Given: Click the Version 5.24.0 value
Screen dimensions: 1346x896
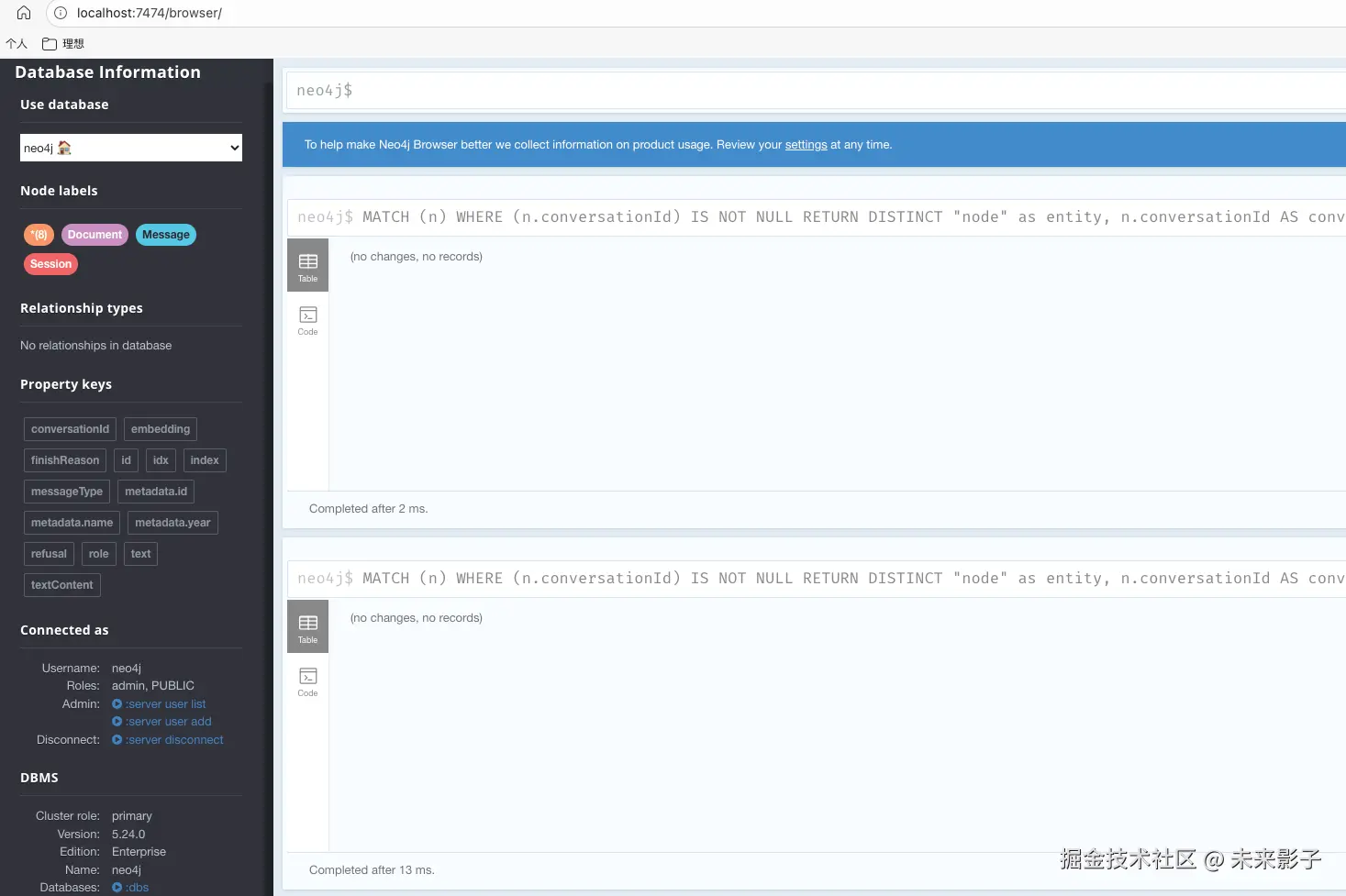Looking at the screenshot, I should point(128,835).
